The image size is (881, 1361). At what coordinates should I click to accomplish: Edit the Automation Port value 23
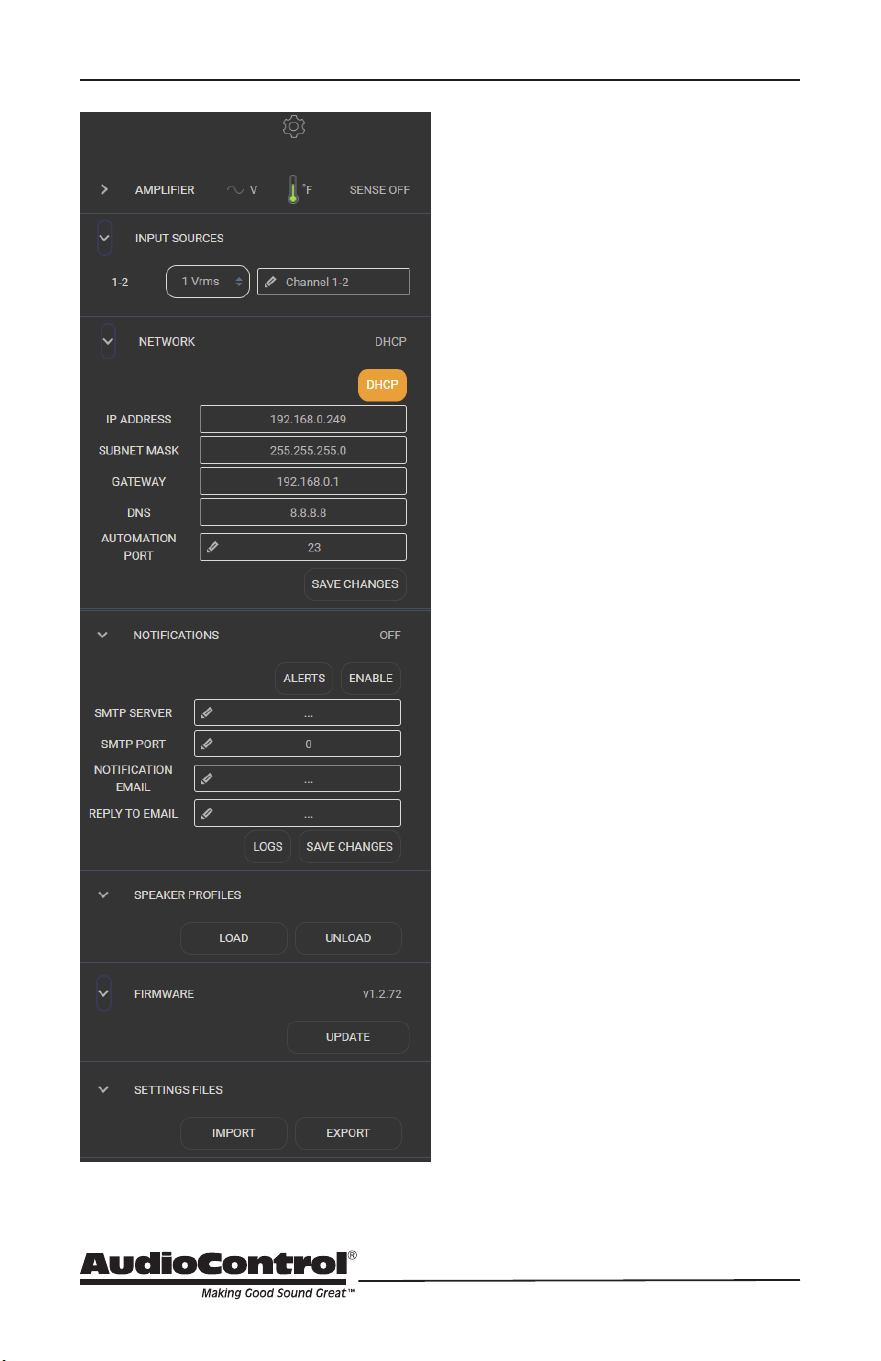(x=303, y=547)
